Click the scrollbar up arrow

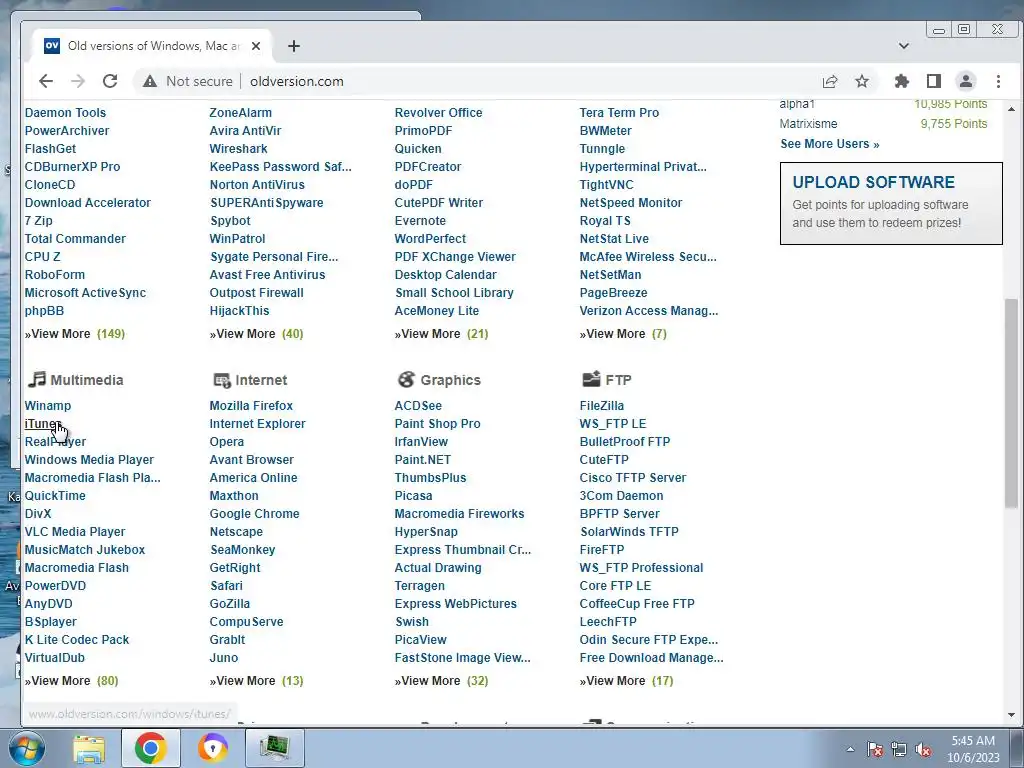(x=1011, y=109)
